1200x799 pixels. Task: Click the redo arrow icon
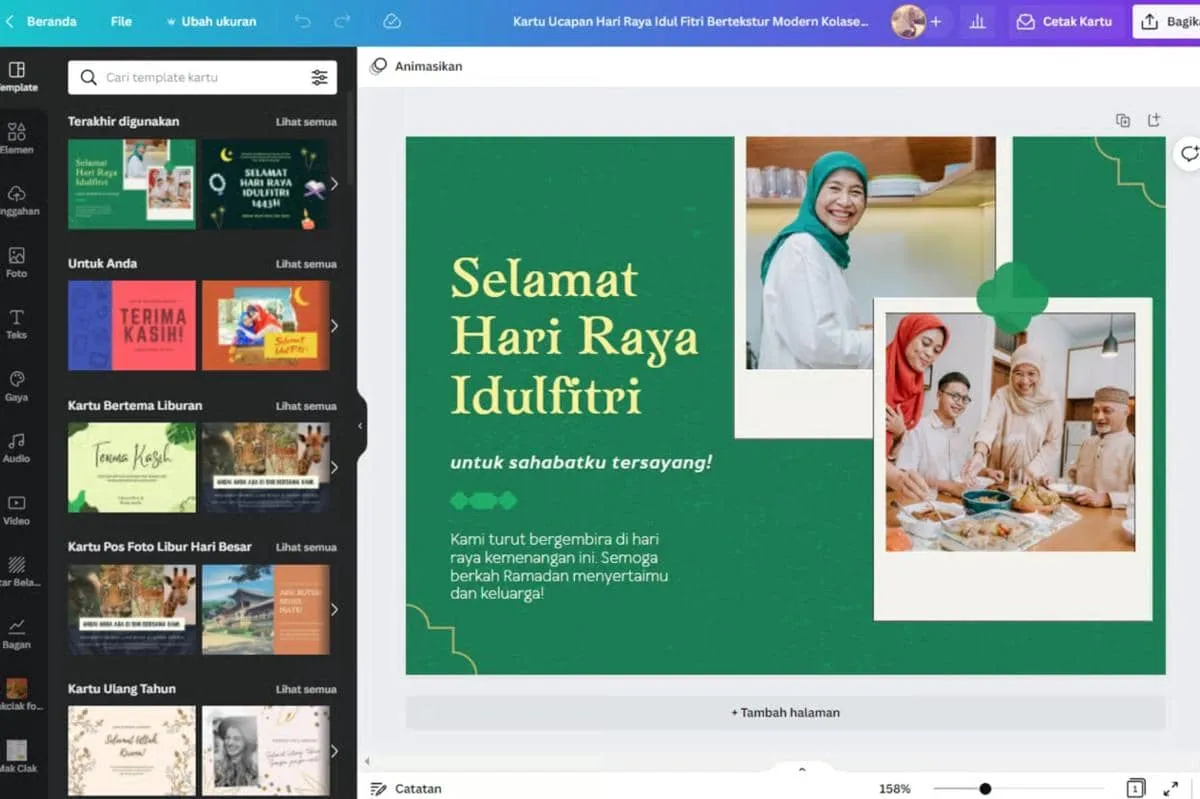(x=343, y=21)
